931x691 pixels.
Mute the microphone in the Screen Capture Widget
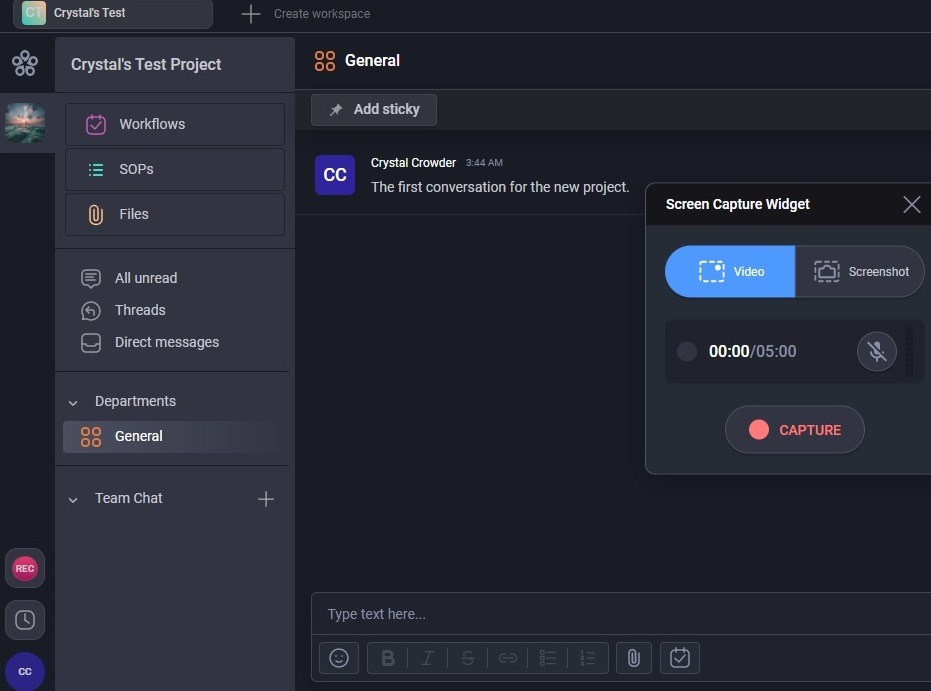[x=876, y=351]
